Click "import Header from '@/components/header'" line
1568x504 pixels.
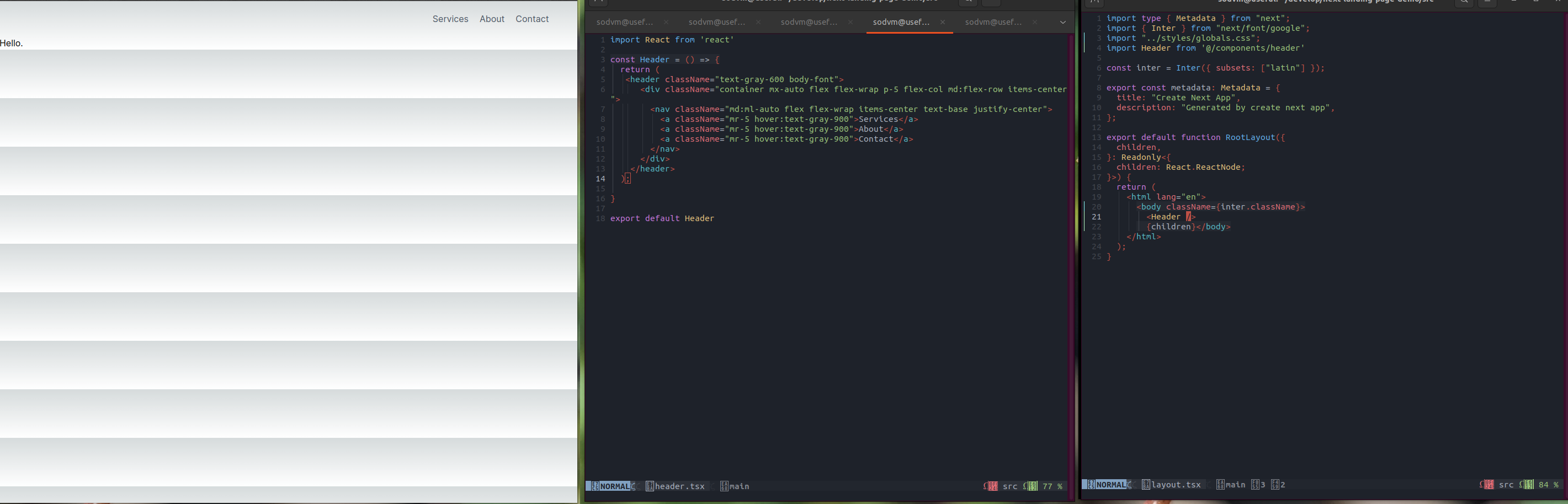tap(1205, 48)
